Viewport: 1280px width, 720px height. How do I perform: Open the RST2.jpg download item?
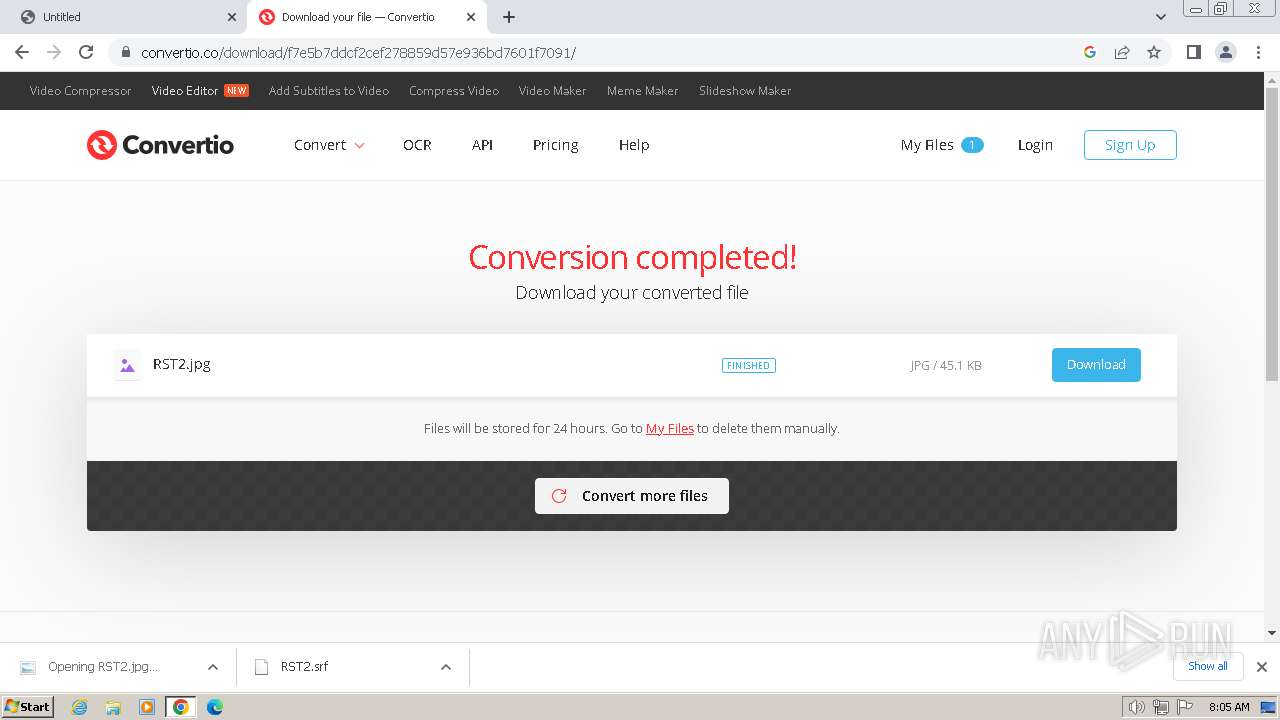click(x=103, y=667)
